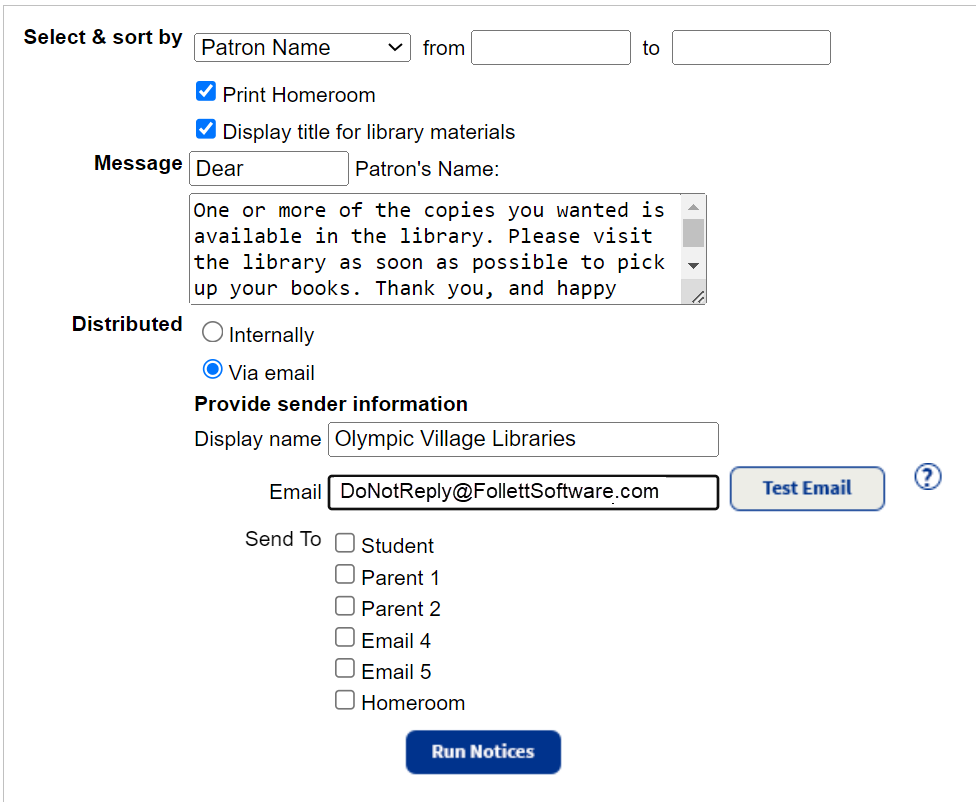Select the Via email distribution option
Image resolution: width=976 pixels, height=802 pixels.
[211, 369]
